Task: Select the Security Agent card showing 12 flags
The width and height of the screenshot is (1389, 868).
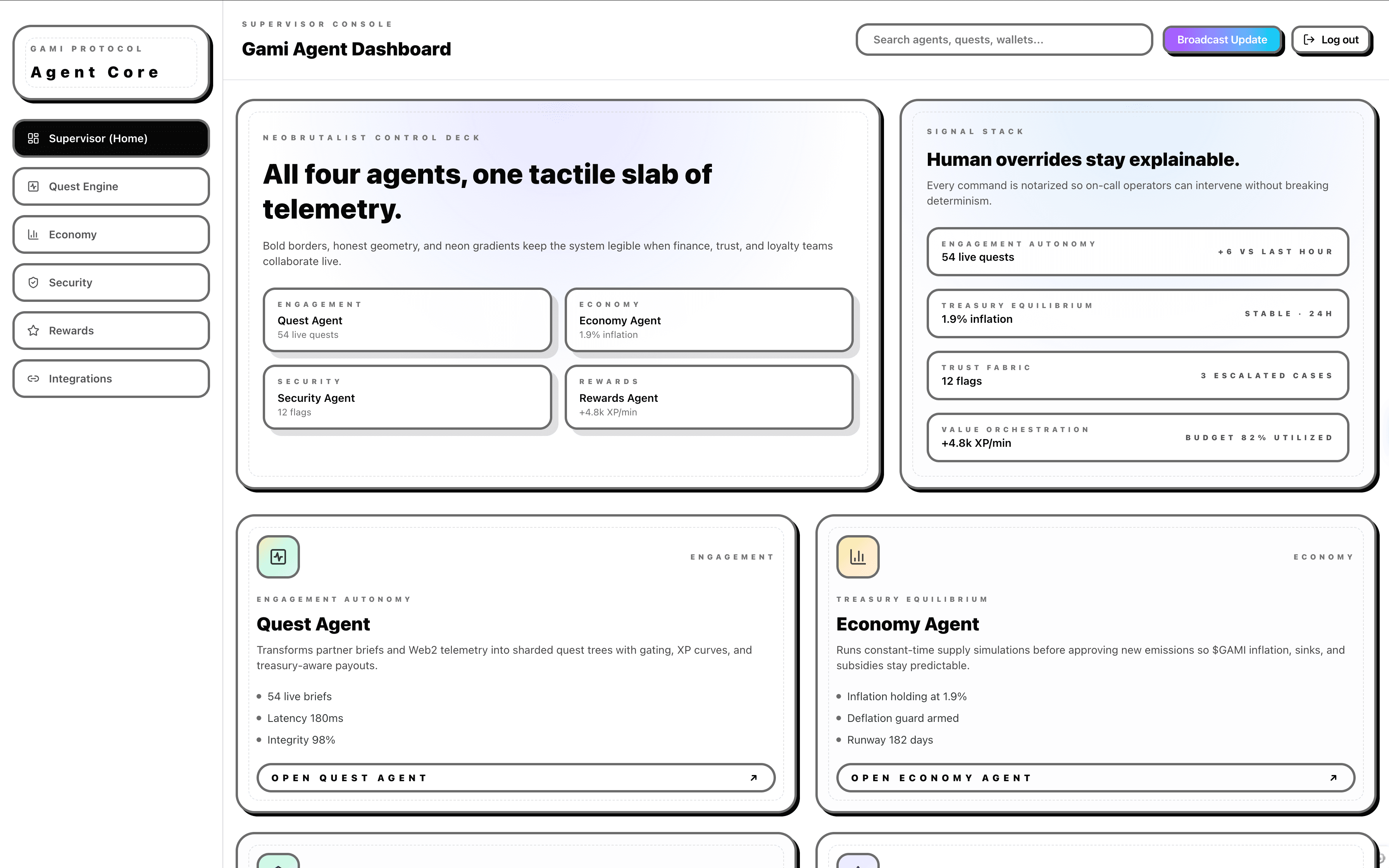Action: coord(407,397)
